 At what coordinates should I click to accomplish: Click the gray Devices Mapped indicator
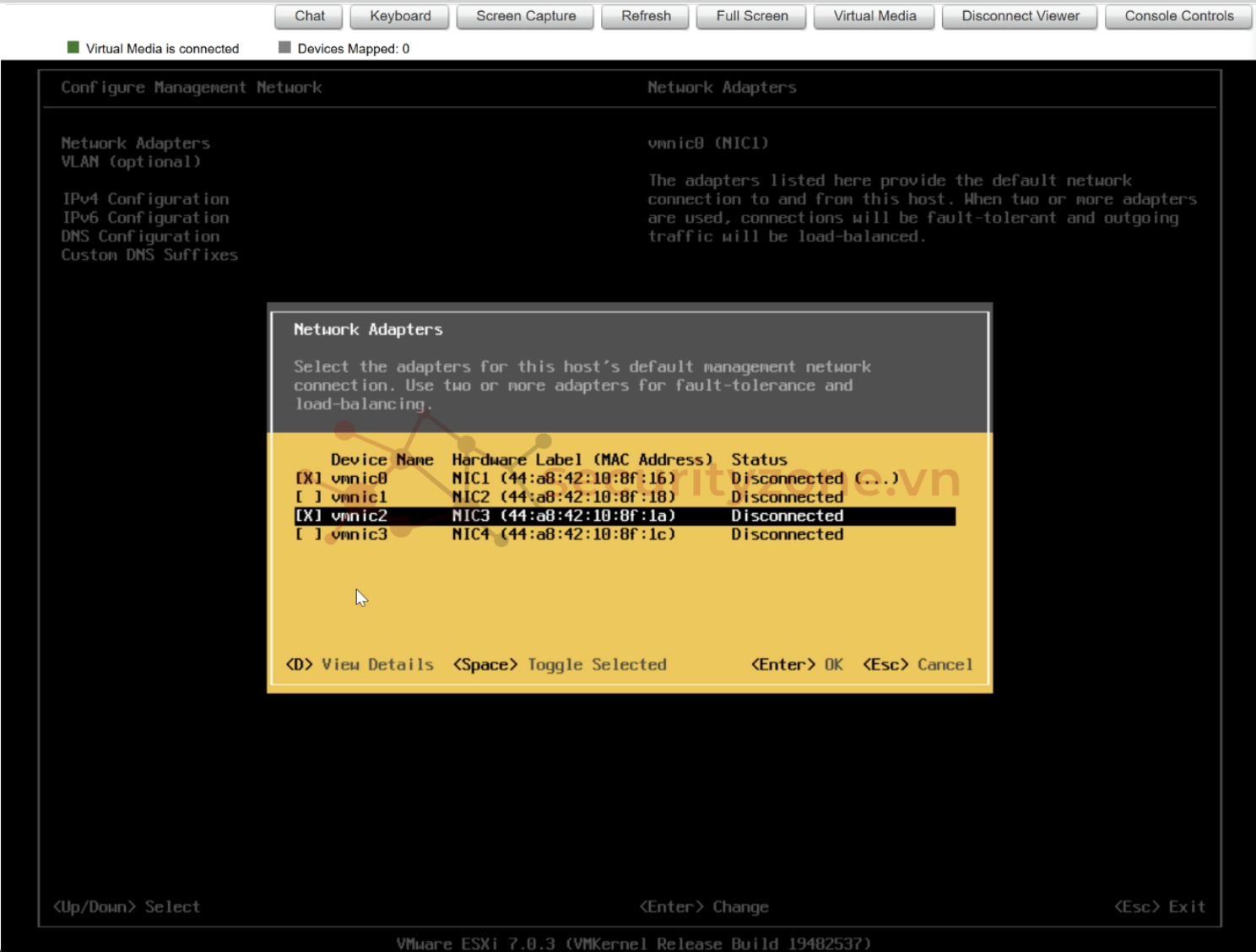[x=284, y=48]
